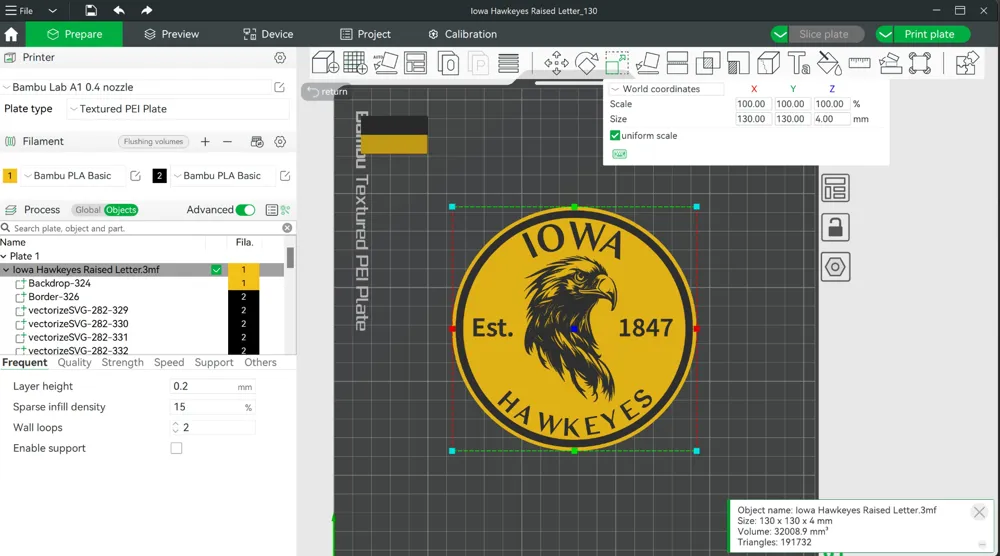Image resolution: width=1000 pixels, height=556 pixels.
Task: Click the Variable layer height icon
Action: (508, 64)
